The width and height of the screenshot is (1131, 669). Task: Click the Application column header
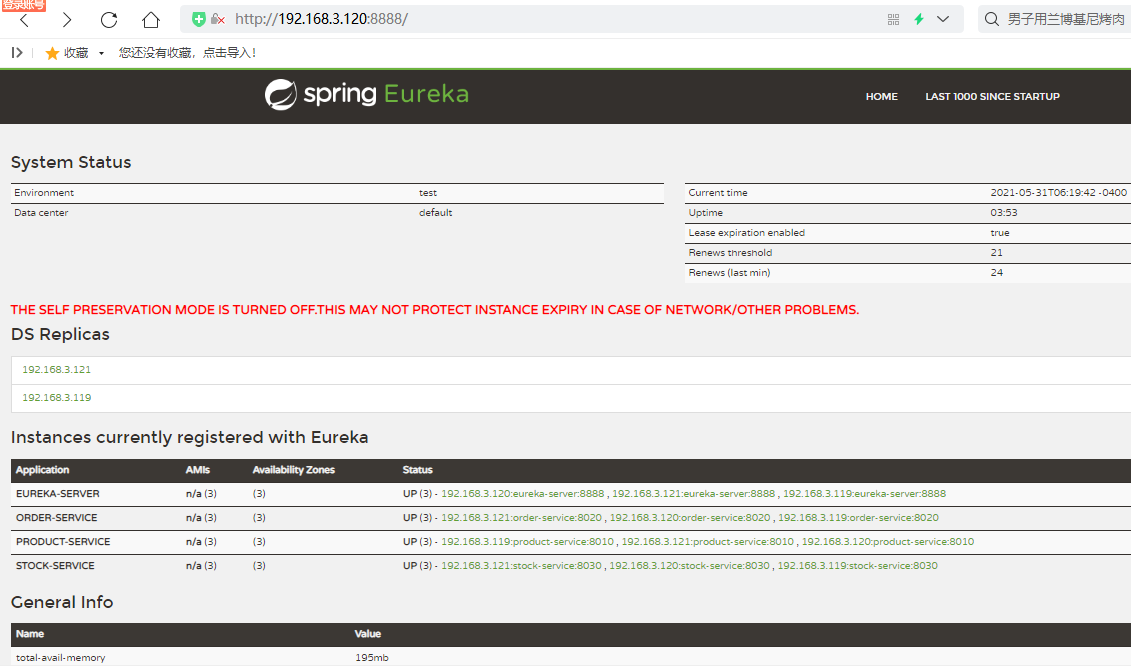click(x=43, y=470)
